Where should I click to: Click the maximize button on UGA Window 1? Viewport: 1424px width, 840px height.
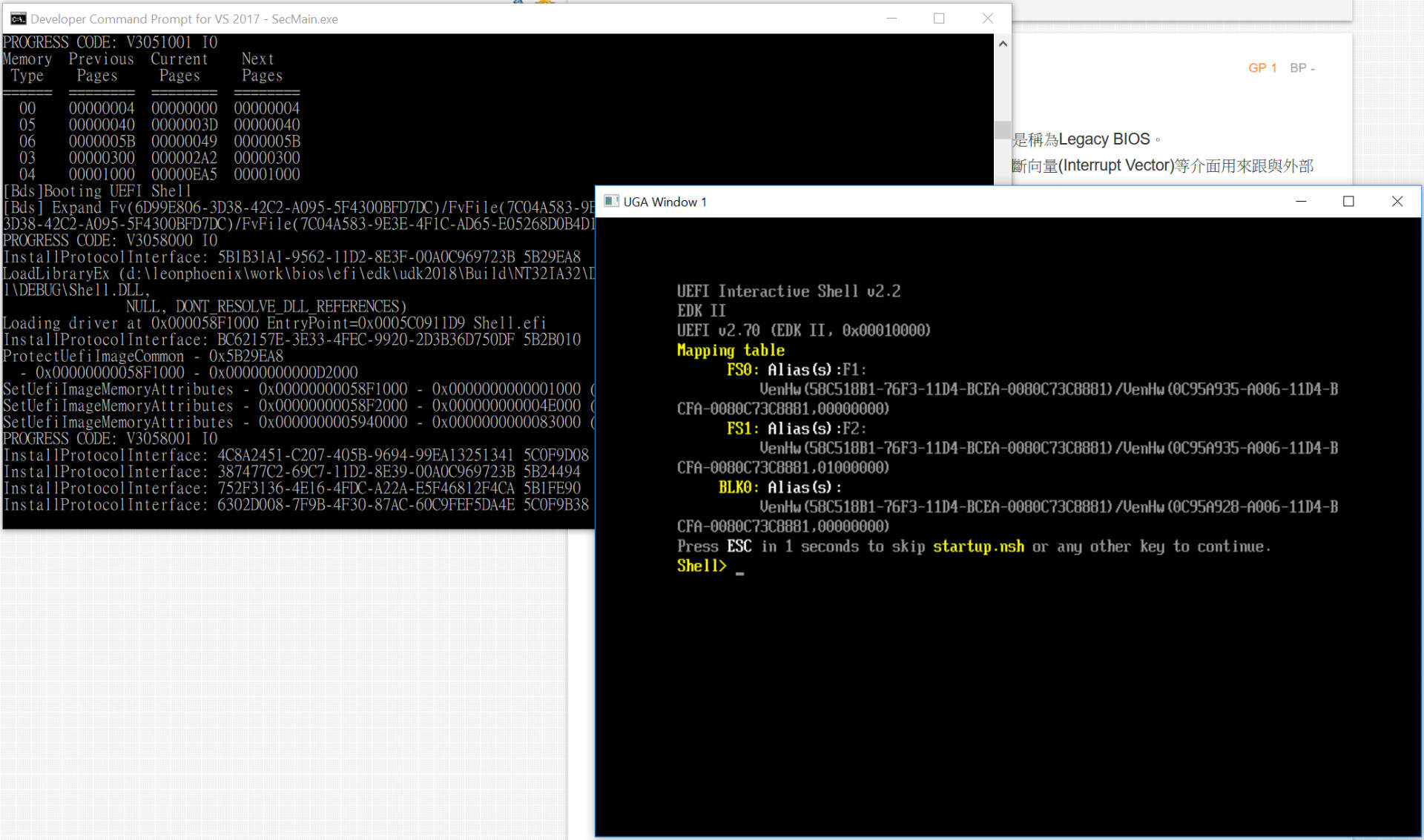click(1349, 202)
